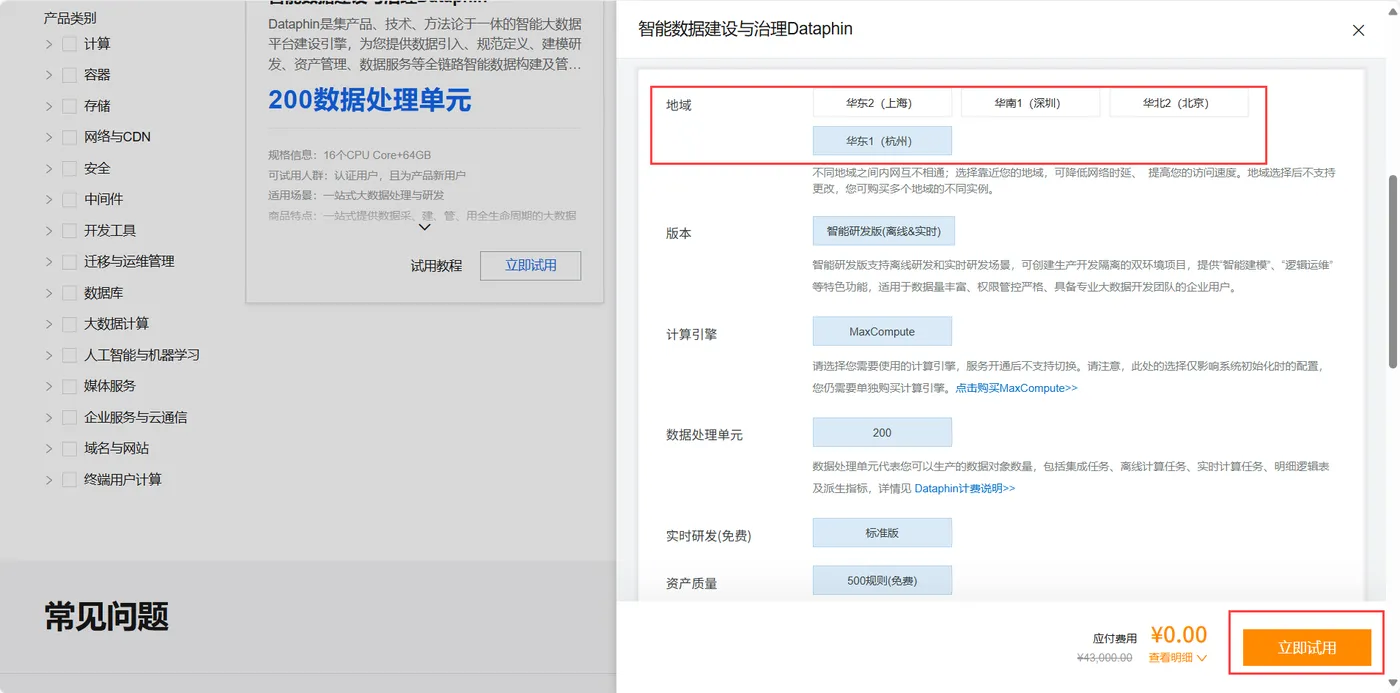Click the crossed-out ¥43,000.00 price
The width and height of the screenshot is (1400, 693).
click(x=1104, y=658)
